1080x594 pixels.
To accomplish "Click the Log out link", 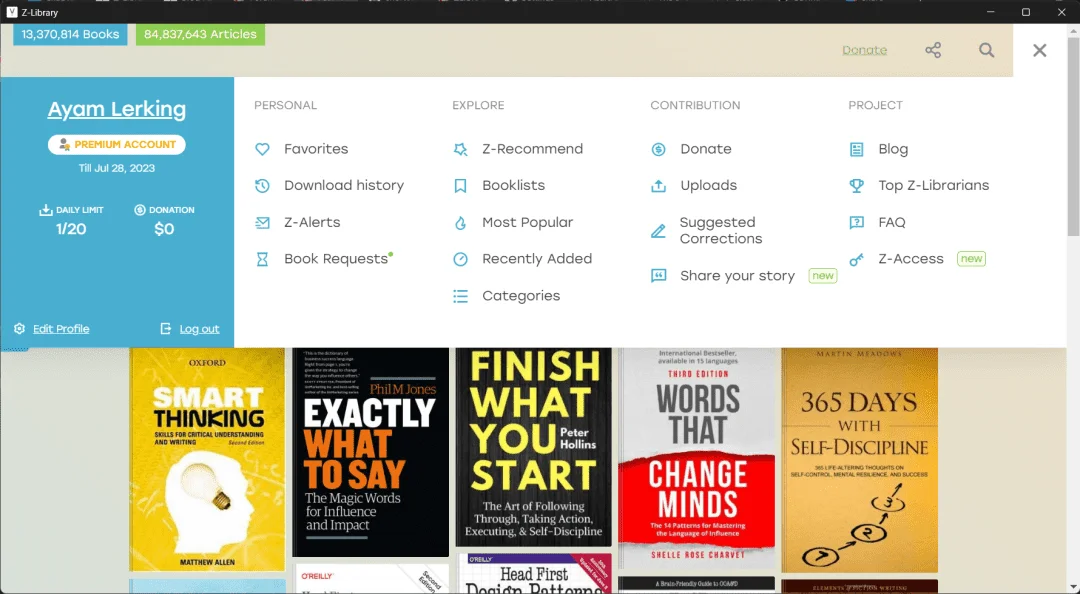I will (199, 329).
